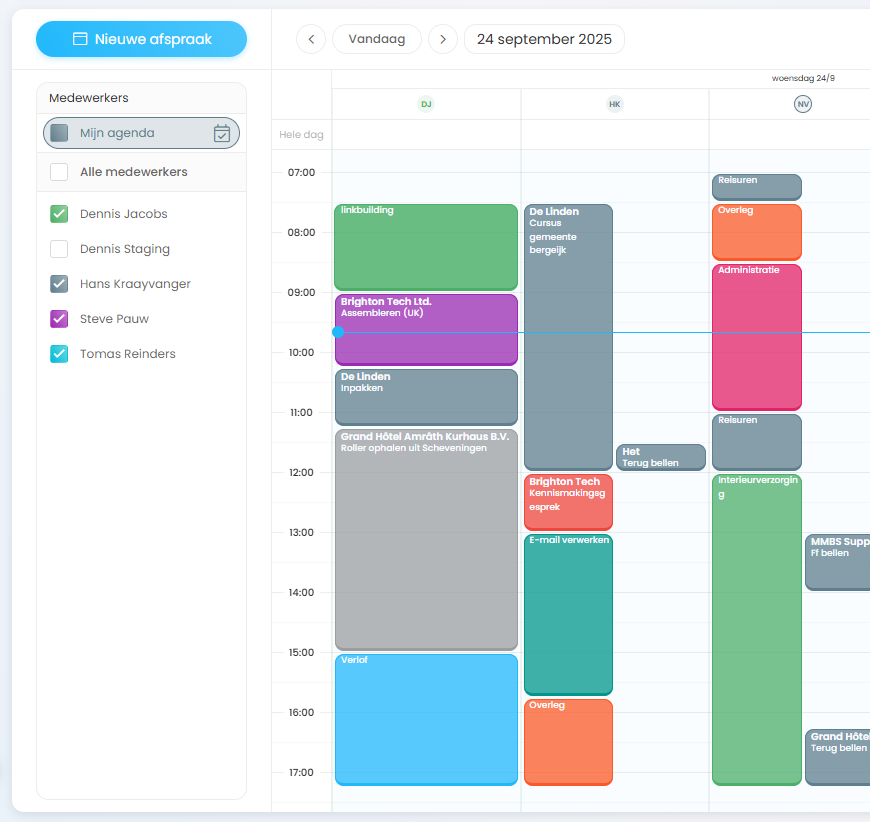
Task: Disable the Steve Pauw checkbox
Action: pos(59,319)
